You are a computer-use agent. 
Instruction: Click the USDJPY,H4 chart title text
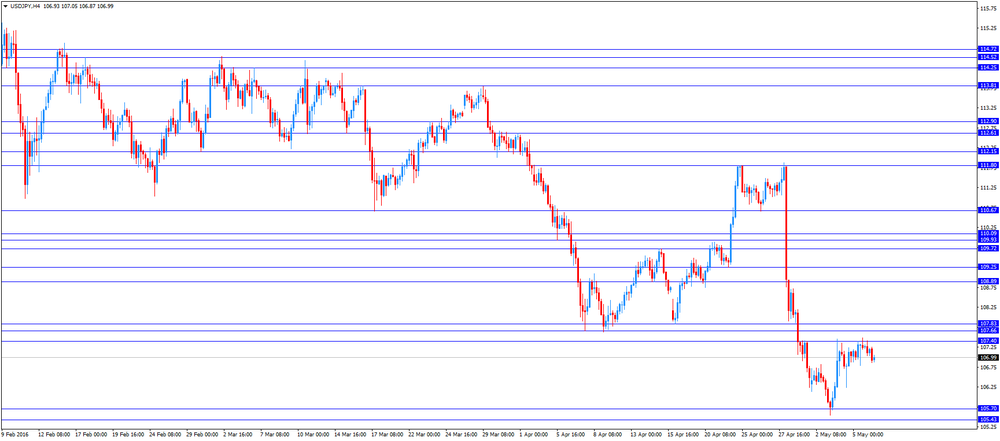click(24, 6)
